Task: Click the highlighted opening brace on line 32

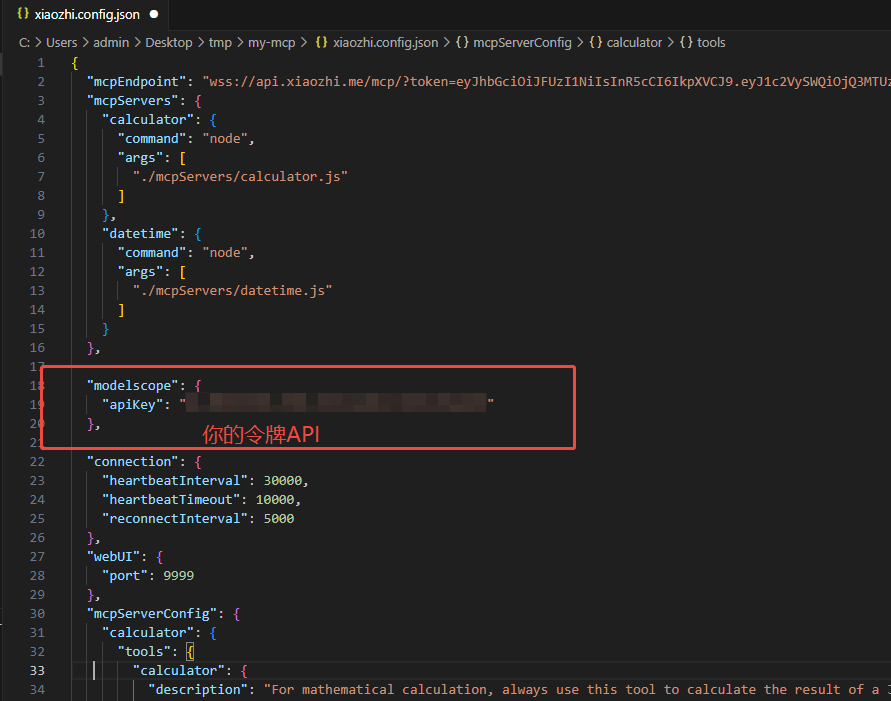Action: 190,652
